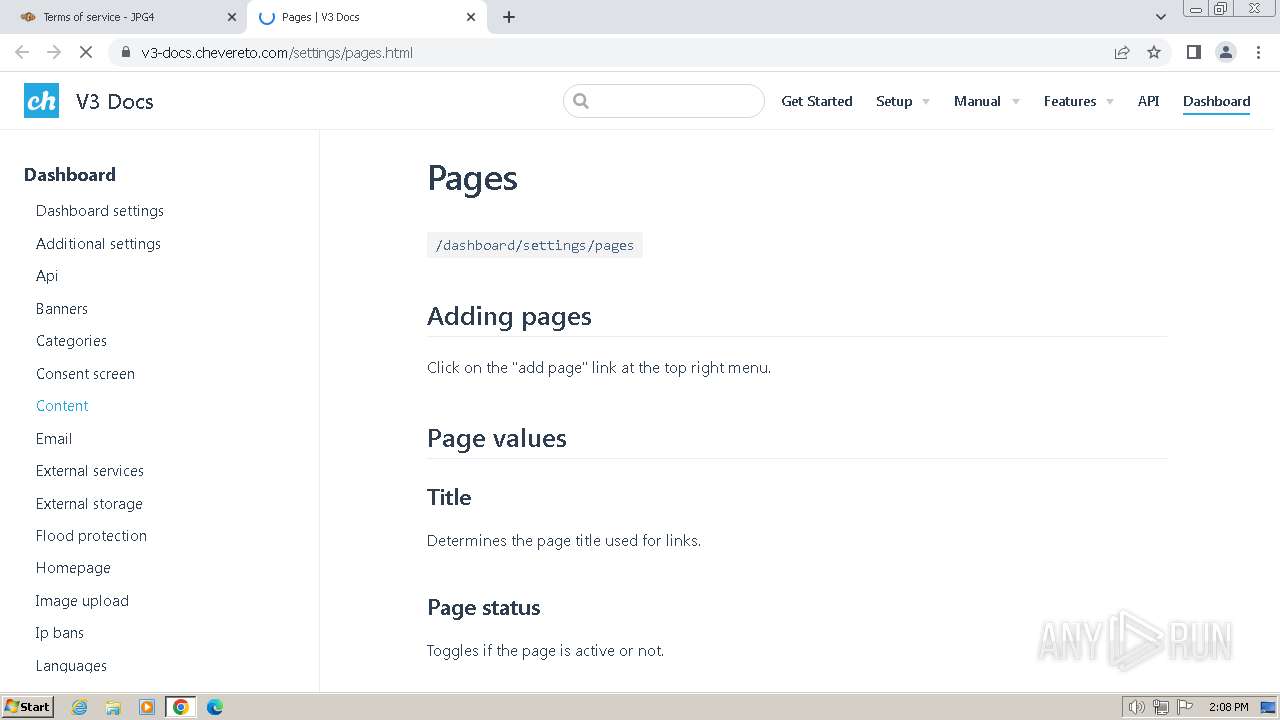This screenshot has width=1280, height=720.
Task: Click the action center flag tray icon
Action: click(x=1185, y=707)
